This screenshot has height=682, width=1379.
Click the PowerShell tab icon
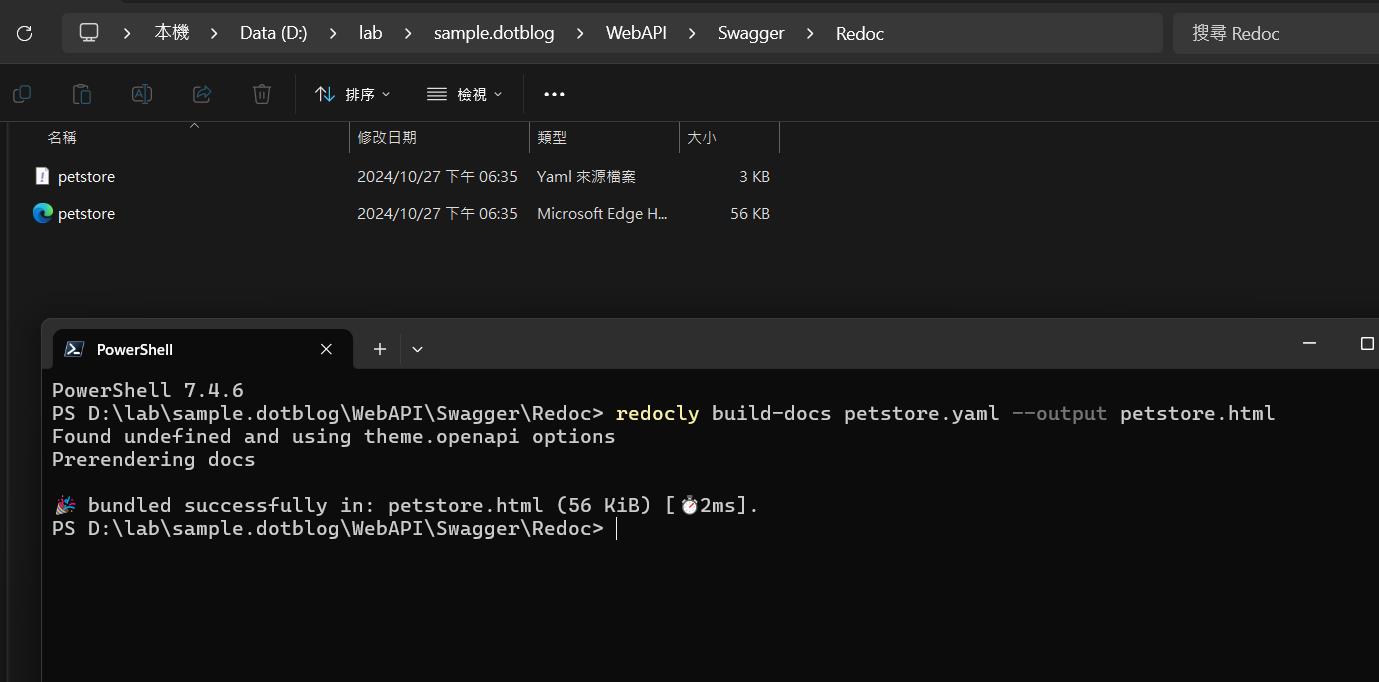pyautogui.click(x=74, y=349)
